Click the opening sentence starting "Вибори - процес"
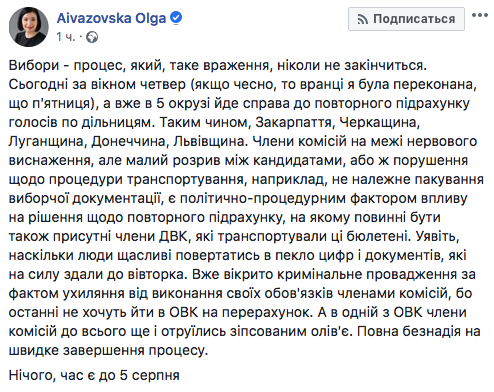The width and height of the screenshot is (494, 392). tap(218, 65)
